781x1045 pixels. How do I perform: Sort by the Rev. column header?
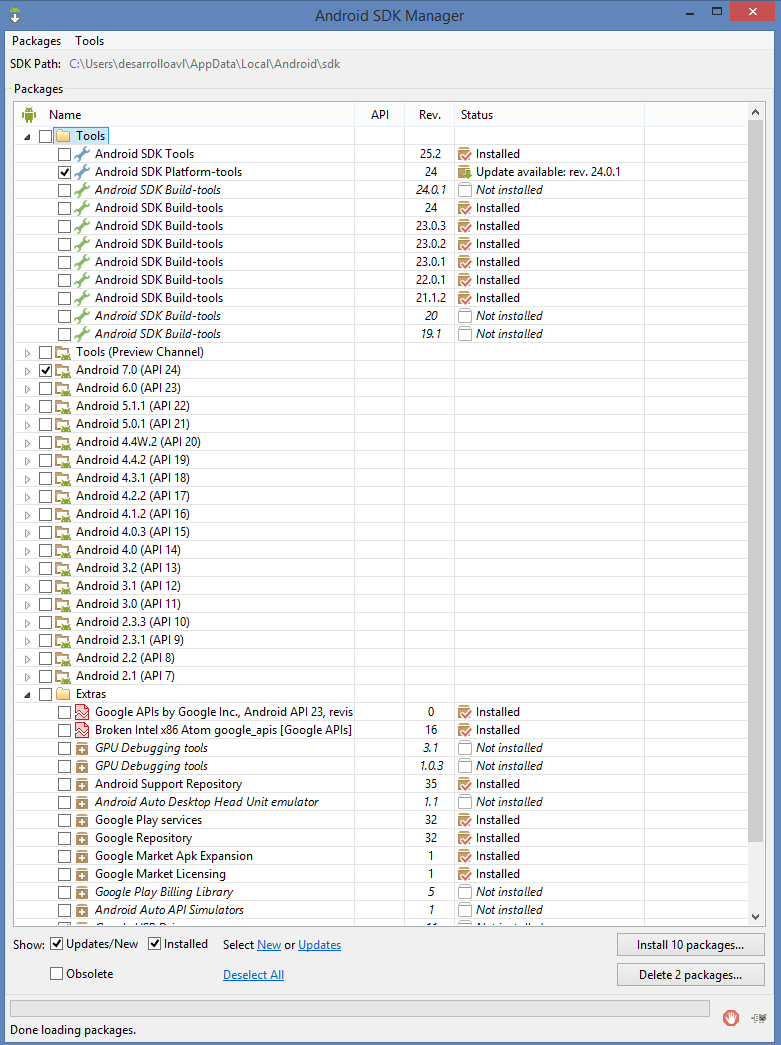tap(430, 115)
